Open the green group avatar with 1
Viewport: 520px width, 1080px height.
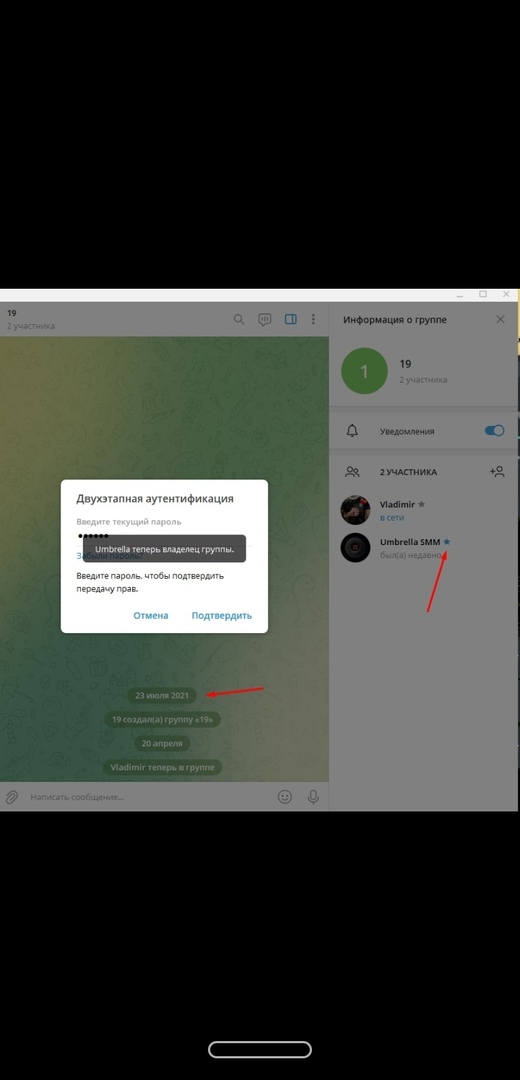[x=364, y=372]
